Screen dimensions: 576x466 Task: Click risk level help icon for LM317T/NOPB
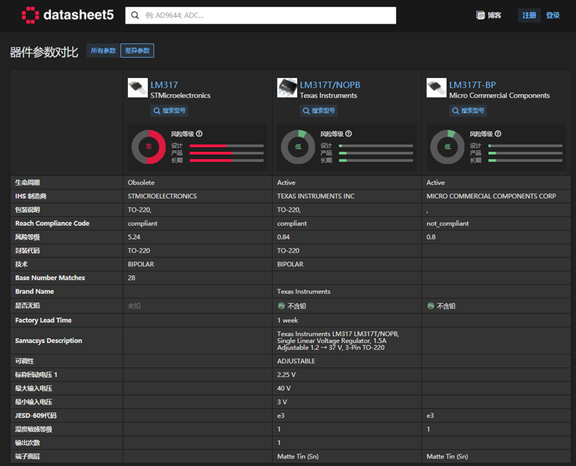coord(349,134)
